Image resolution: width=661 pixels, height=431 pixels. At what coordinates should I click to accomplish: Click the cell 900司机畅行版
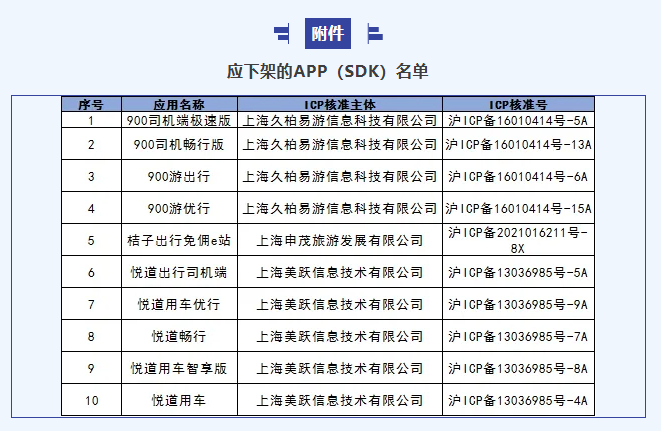point(179,144)
